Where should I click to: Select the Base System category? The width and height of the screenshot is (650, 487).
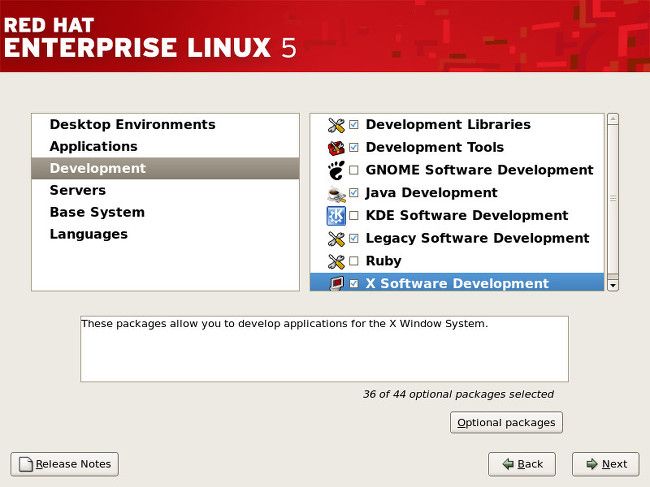165,212
